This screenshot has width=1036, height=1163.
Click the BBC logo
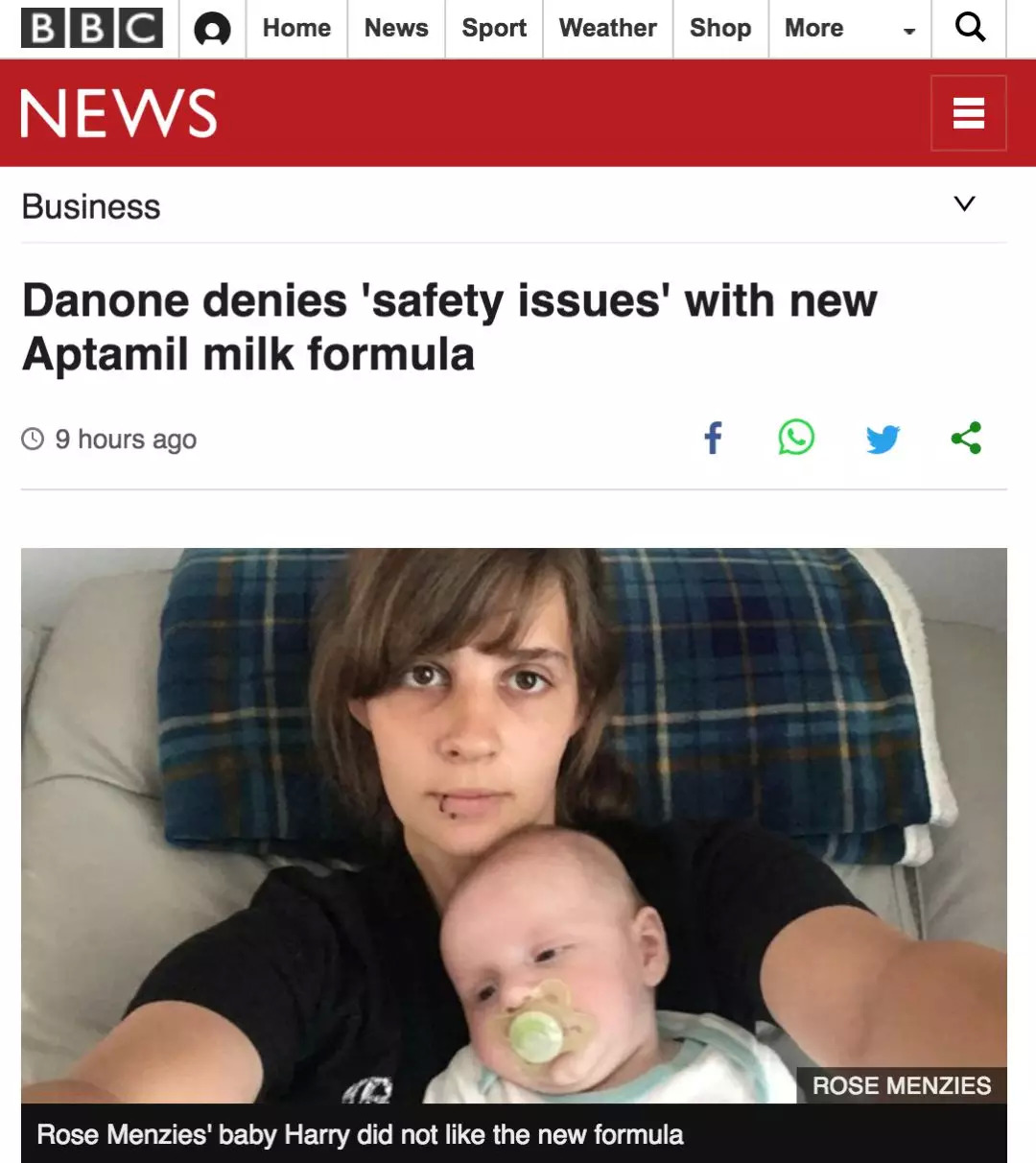click(x=92, y=28)
